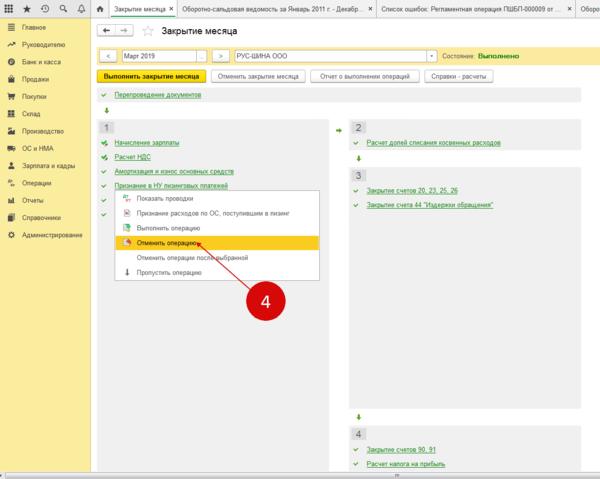600x479 pixels.
Task: Click Выполнить закрытие месяца button
Action: (152, 77)
